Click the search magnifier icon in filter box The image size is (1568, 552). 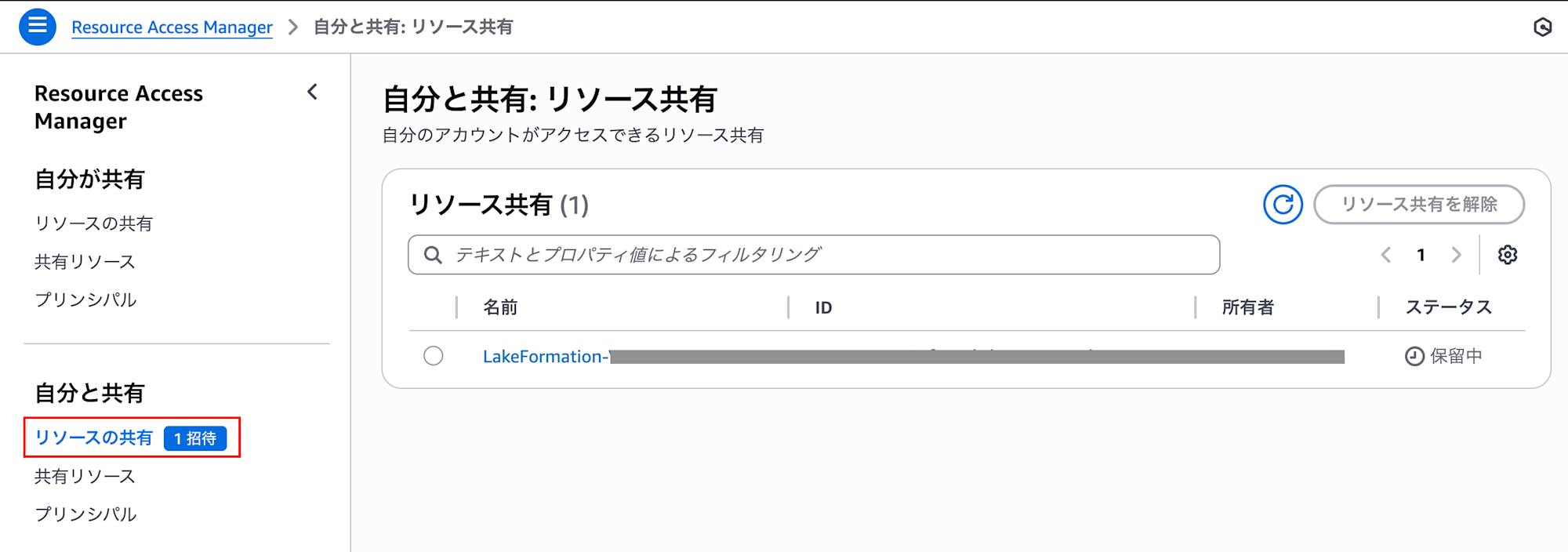coord(433,255)
